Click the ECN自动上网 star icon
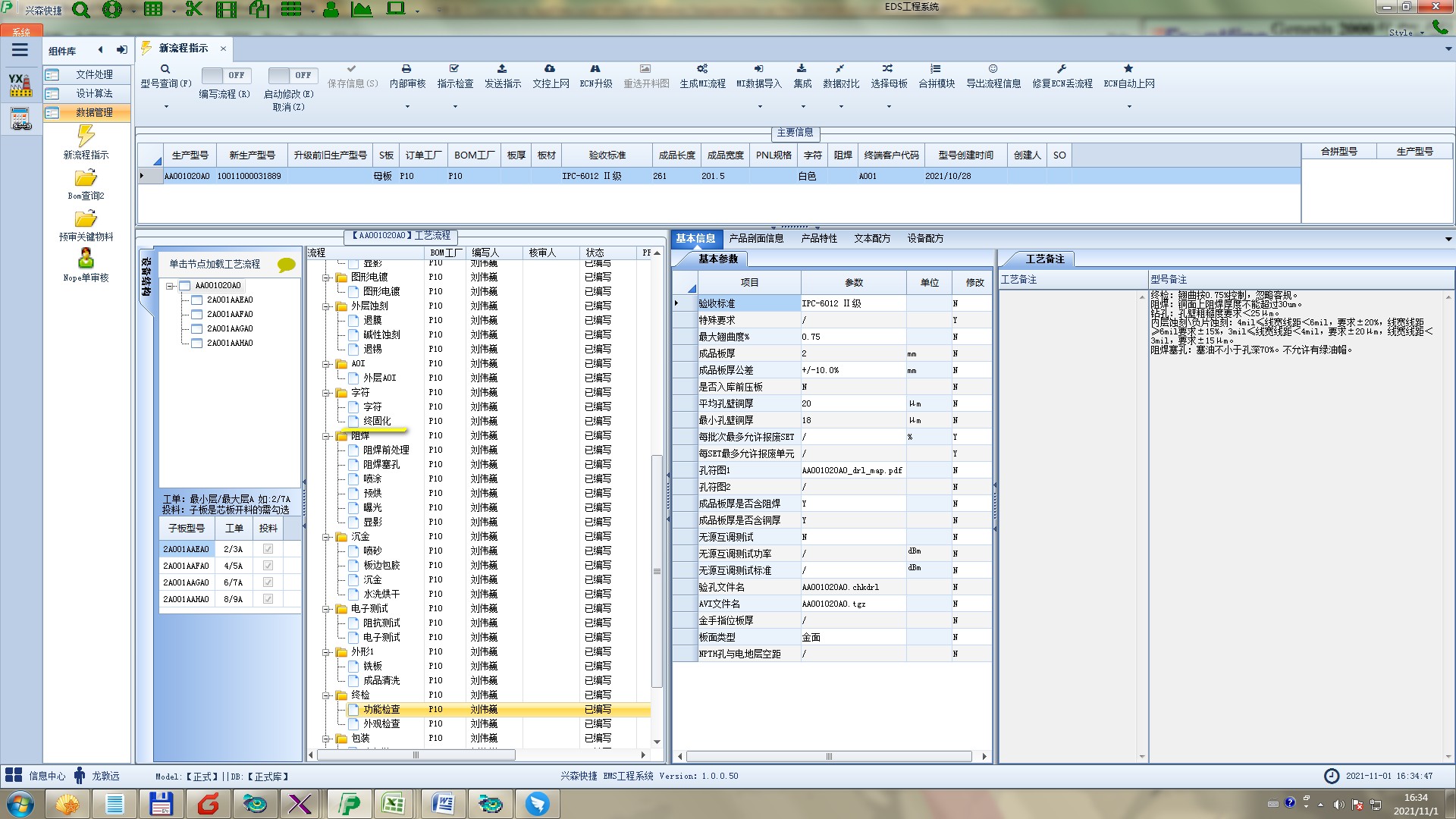The image size is (1456, 819). click(x=1128, y=69)
